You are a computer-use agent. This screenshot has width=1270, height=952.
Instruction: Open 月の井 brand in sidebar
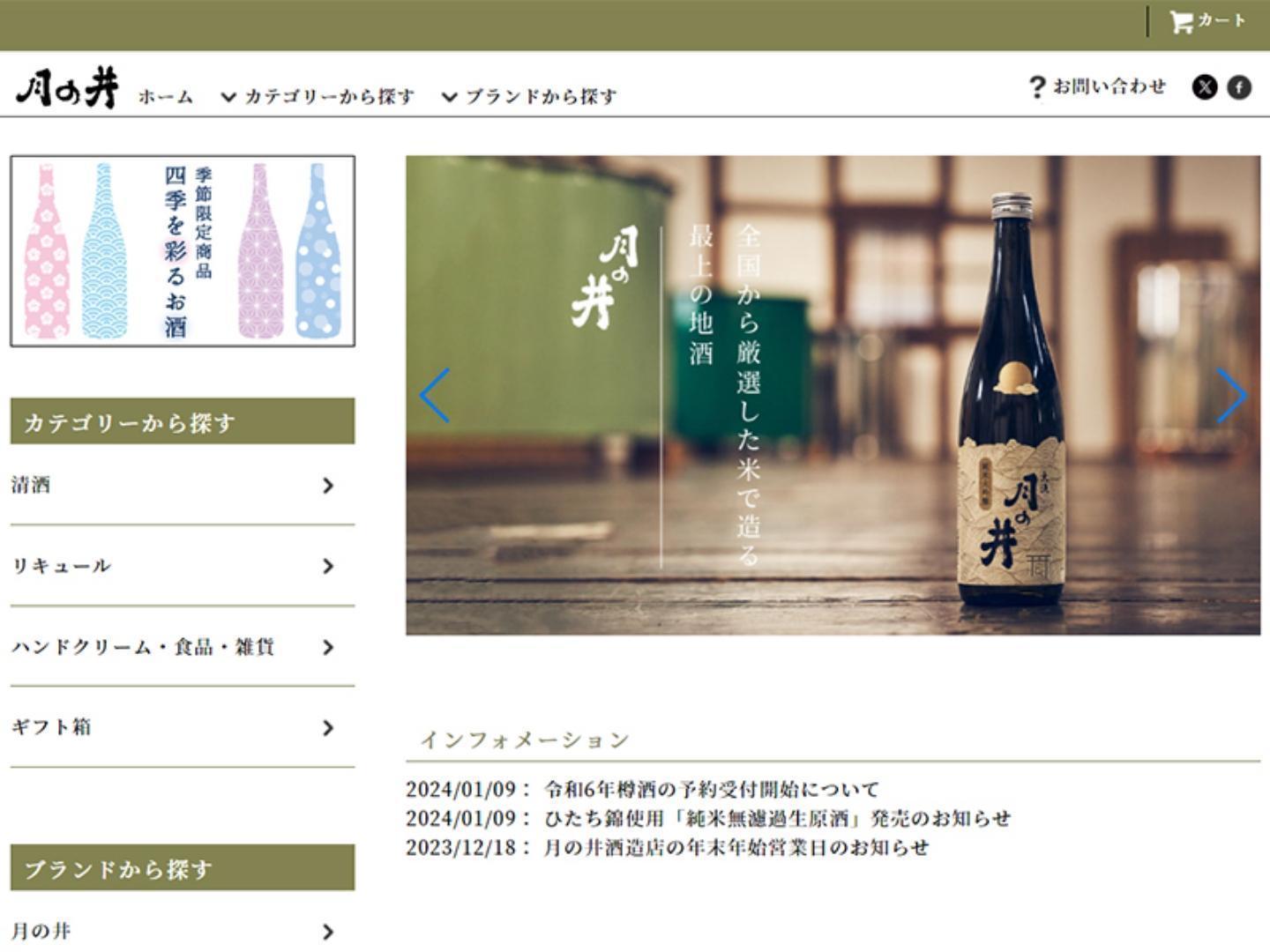pos(183,931)
